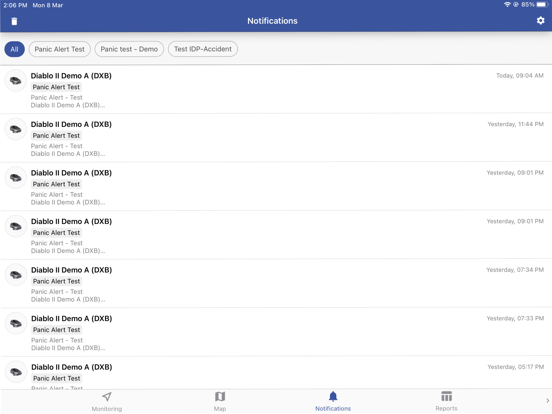Click car icon of Yesterday 11:44 PM notification
This screenshot has height=414, width=552.
tap(15, 130)
